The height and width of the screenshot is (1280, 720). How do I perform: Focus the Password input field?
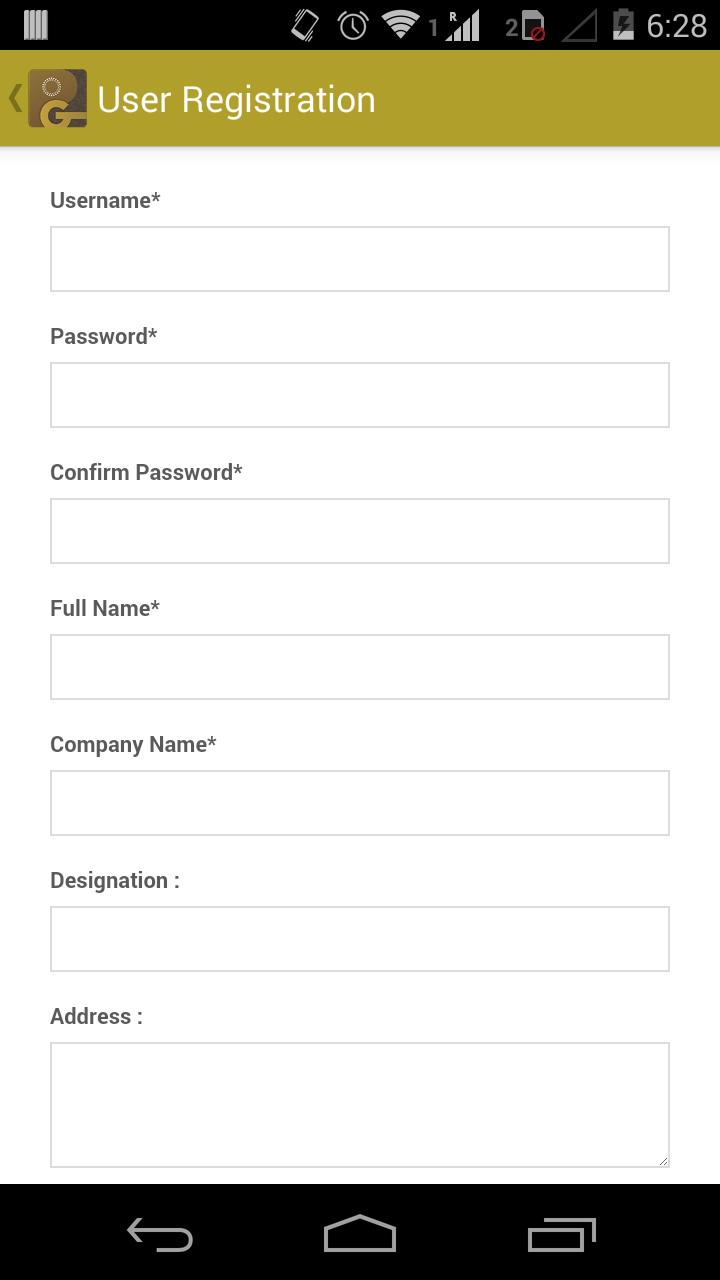tap(360, 395)
